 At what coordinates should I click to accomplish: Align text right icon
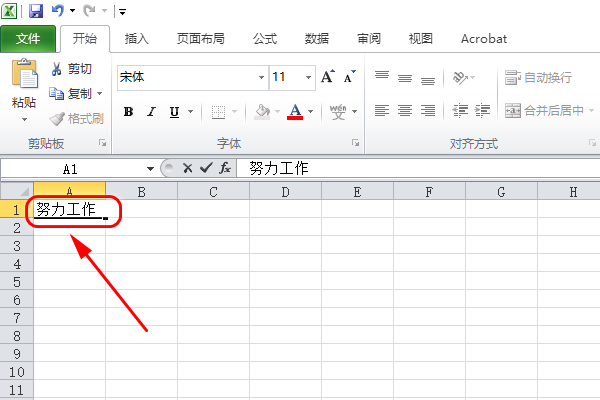[x=428, y=111]
